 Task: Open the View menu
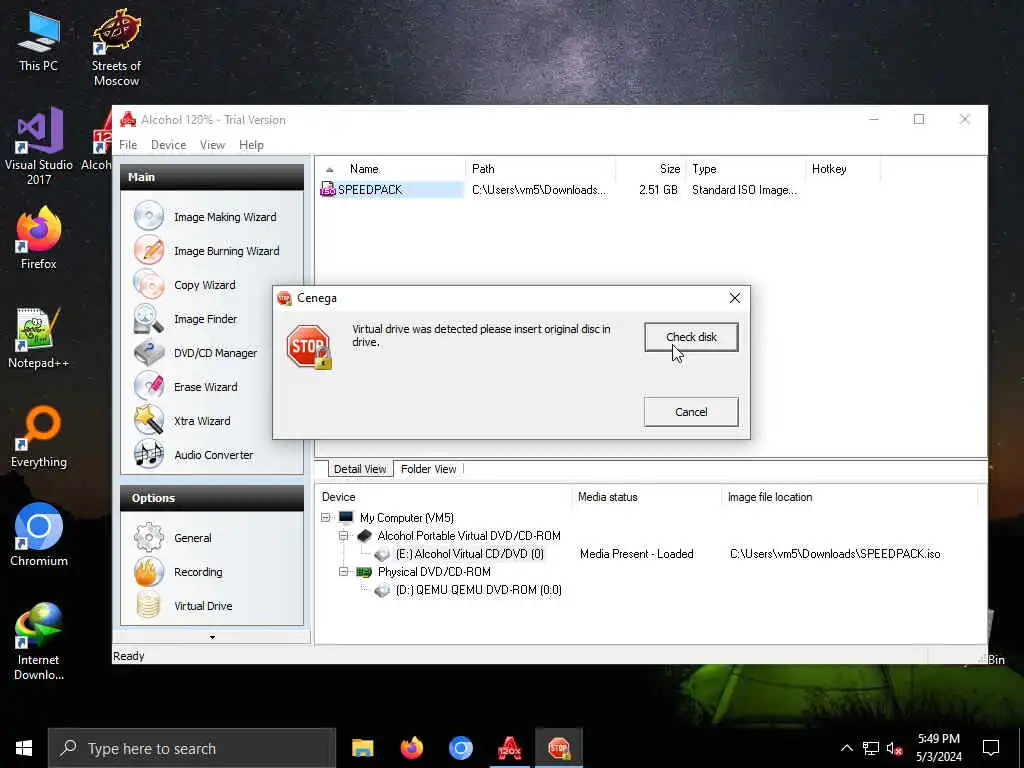point(212,145)
